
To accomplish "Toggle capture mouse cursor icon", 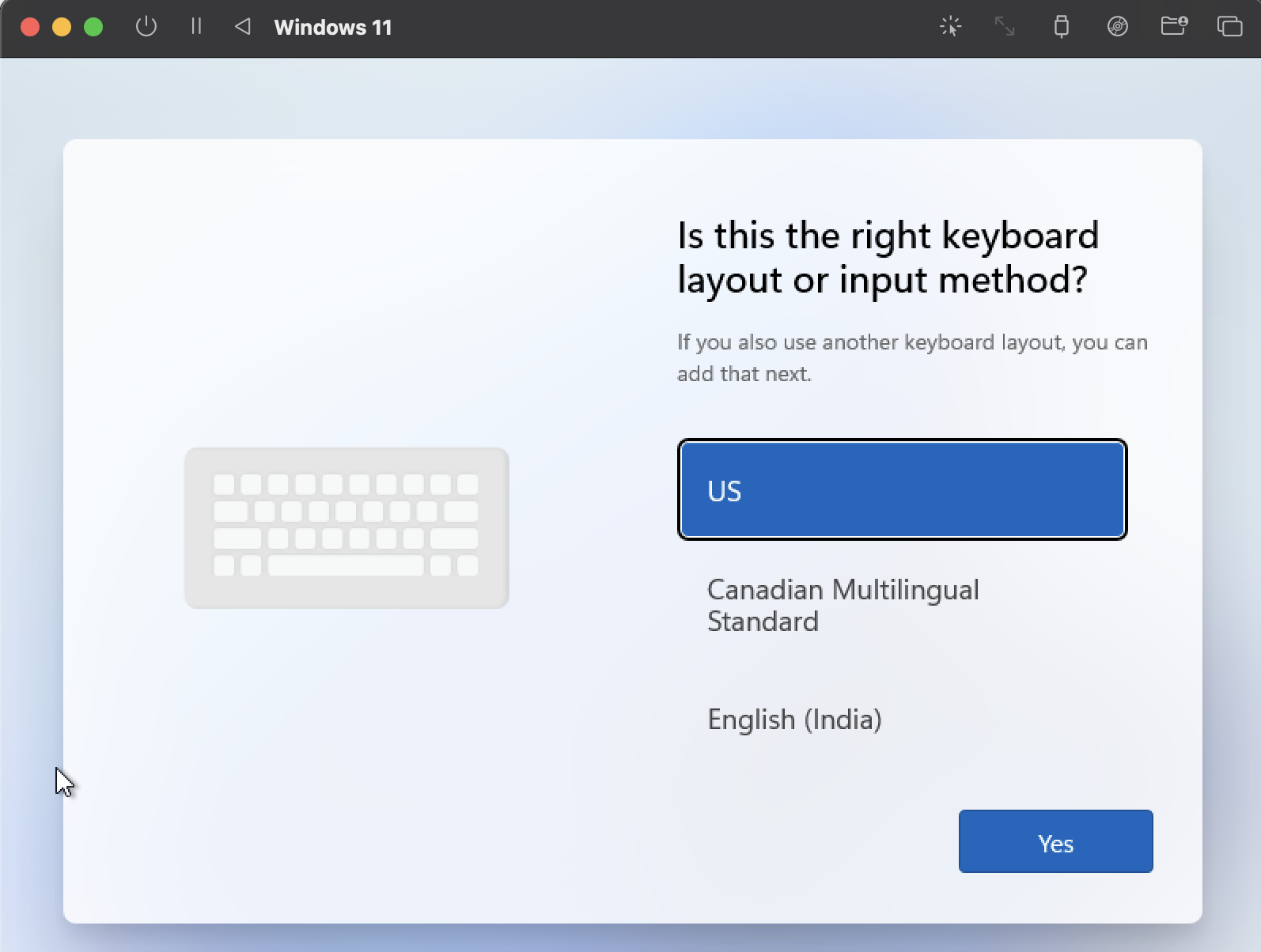I will [x=950, y=27].
